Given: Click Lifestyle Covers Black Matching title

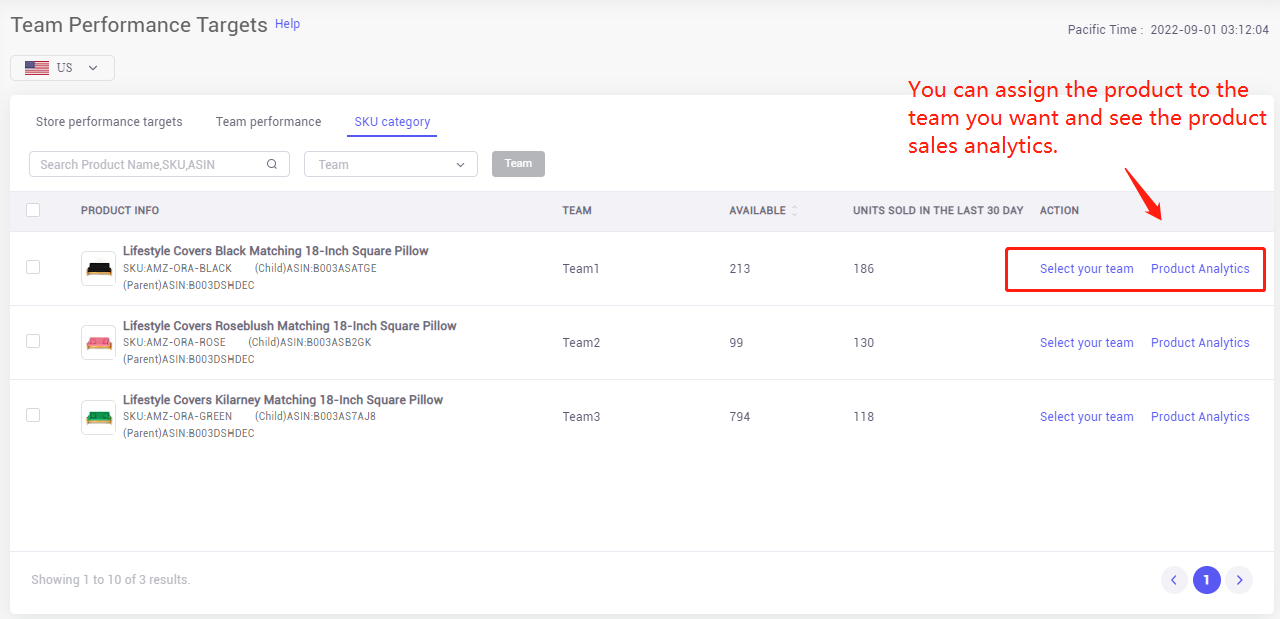Looking at the screenshot, I should click(276, 251).
